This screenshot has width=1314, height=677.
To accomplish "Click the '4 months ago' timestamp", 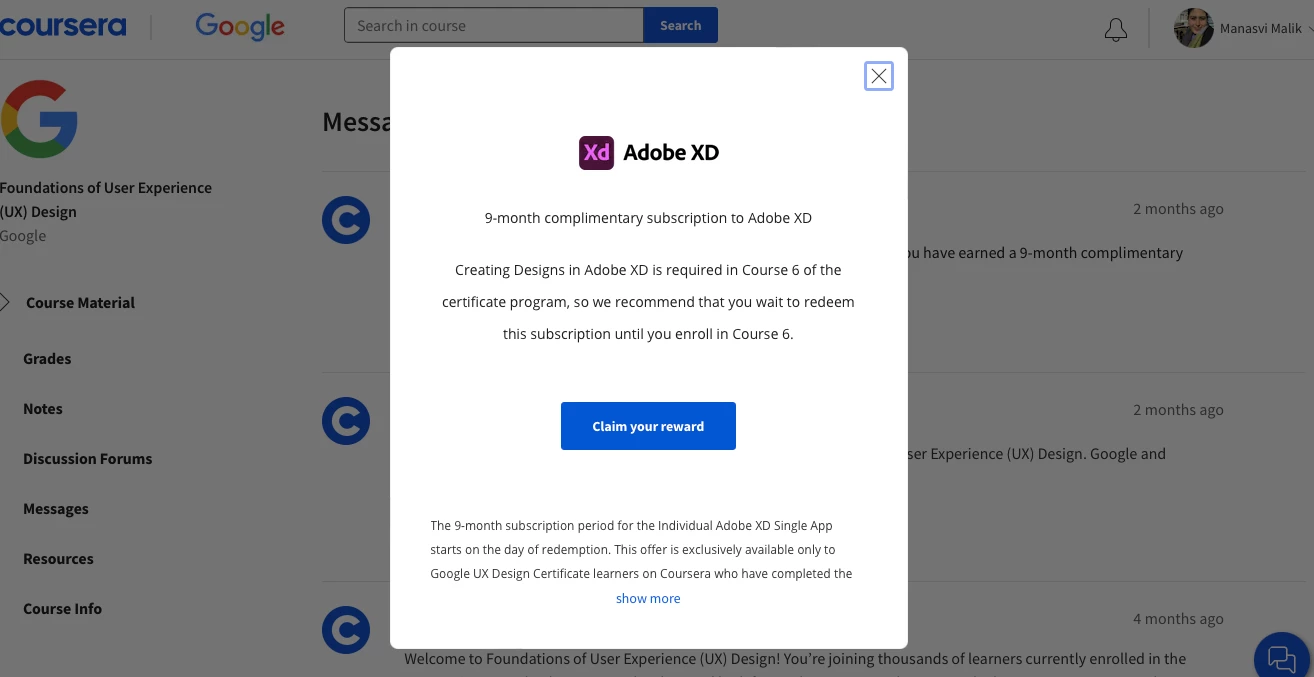I will click(x=1178, y=618).
